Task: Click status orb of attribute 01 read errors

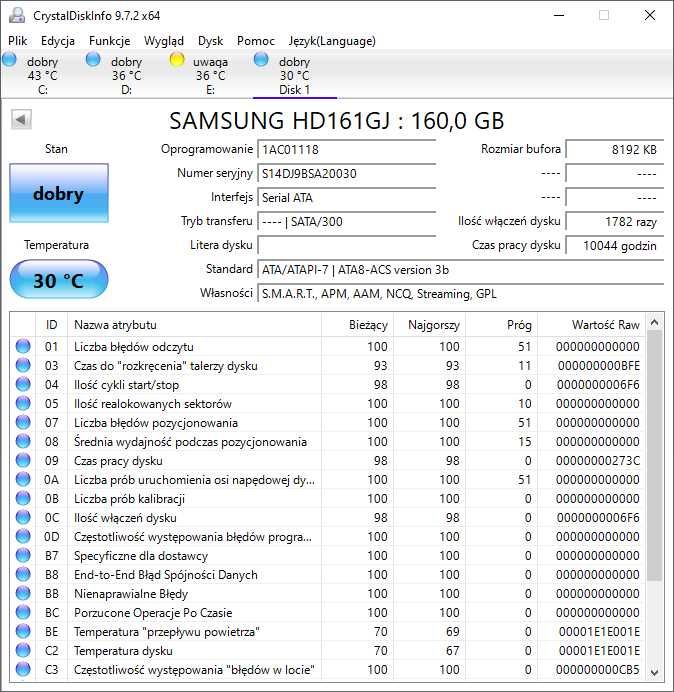Action: click(x=23, y=346)
